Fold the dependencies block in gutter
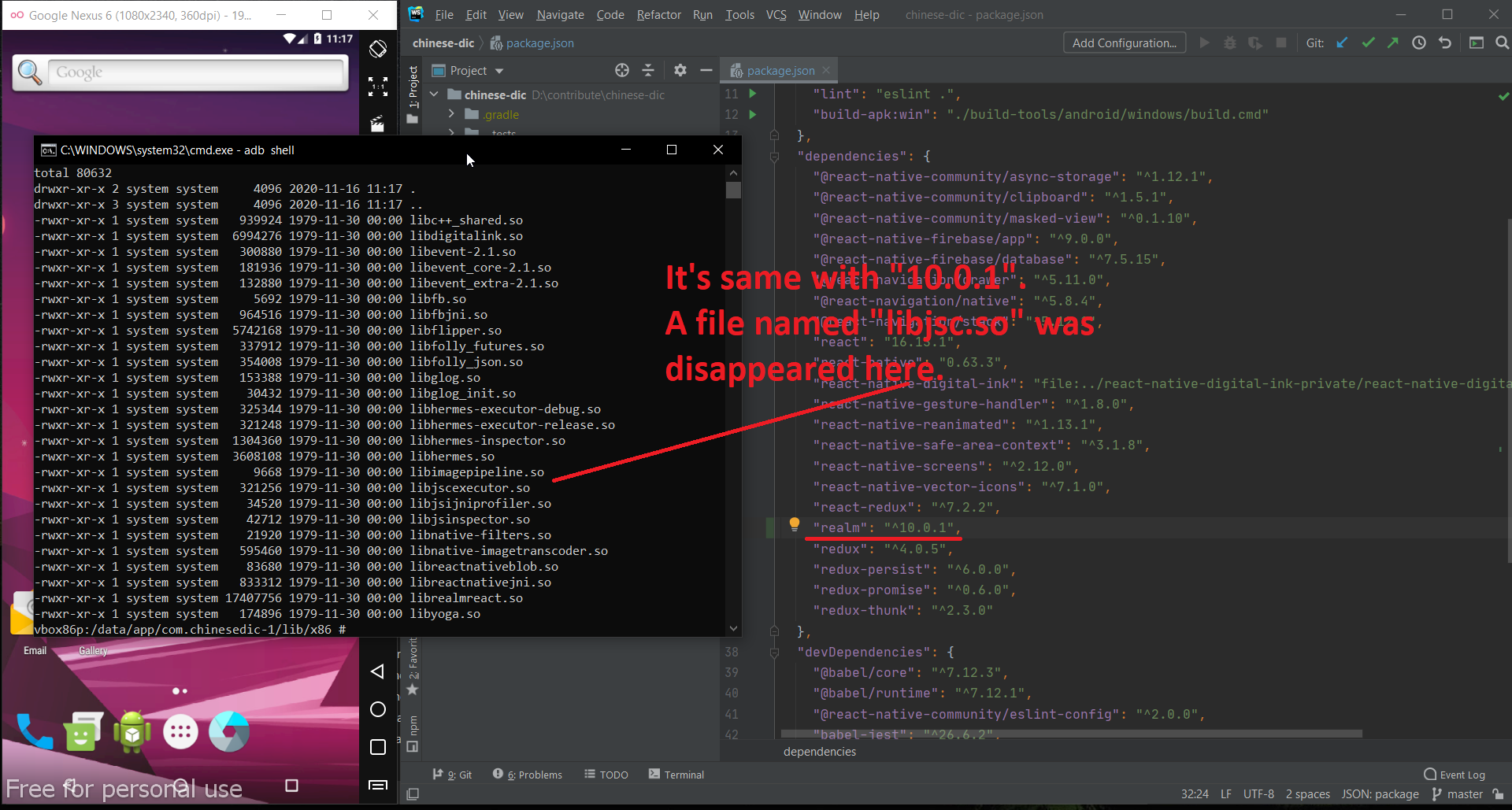1512x810 pixels. click(x=774, y=156)
